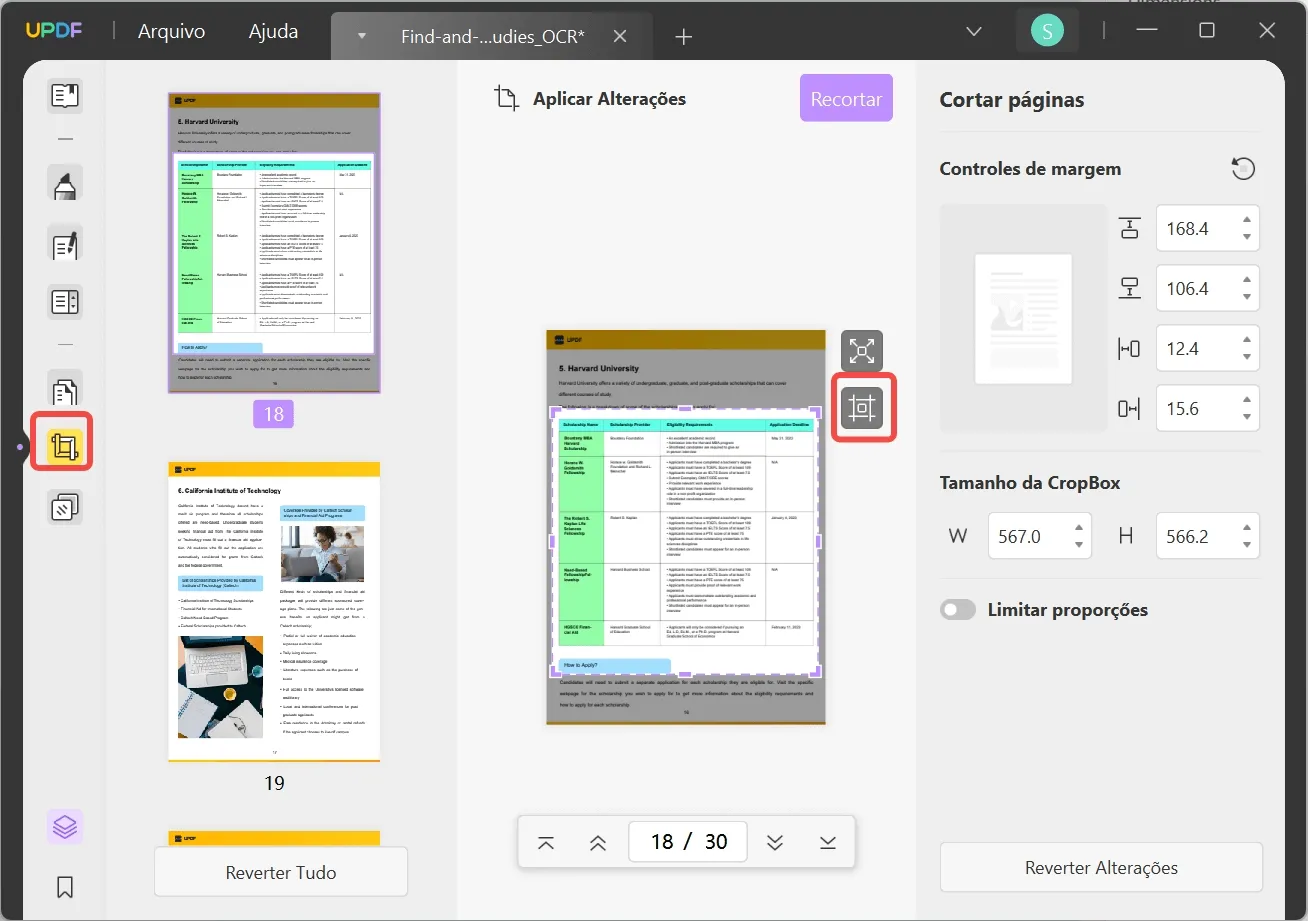This screenshot has height=921, width=1308.
Task: Open the Bookmark icon in sidebar
Action: [x=65, y=886]
